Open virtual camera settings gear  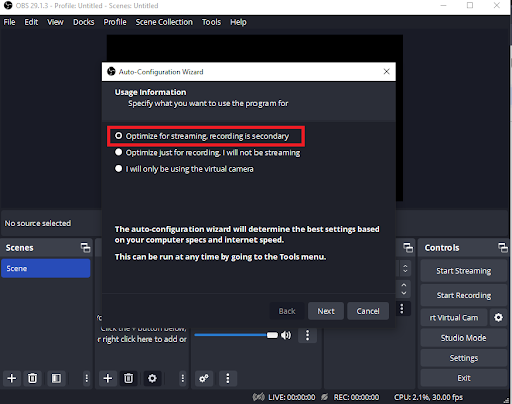tap(498, 318)
